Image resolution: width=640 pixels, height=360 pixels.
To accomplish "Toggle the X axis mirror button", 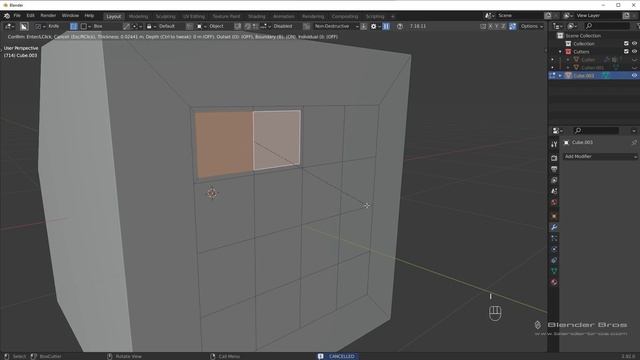I will tap(491, 26).
